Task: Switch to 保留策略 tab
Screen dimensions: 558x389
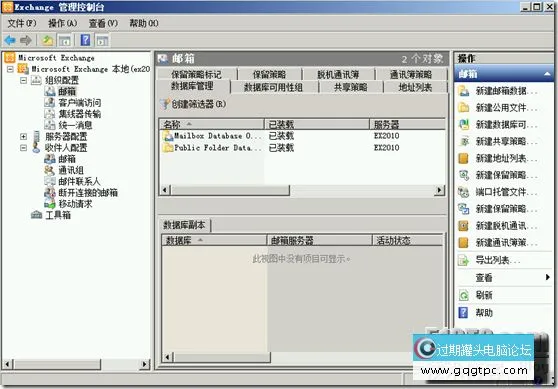Action: tap(269, 74)
